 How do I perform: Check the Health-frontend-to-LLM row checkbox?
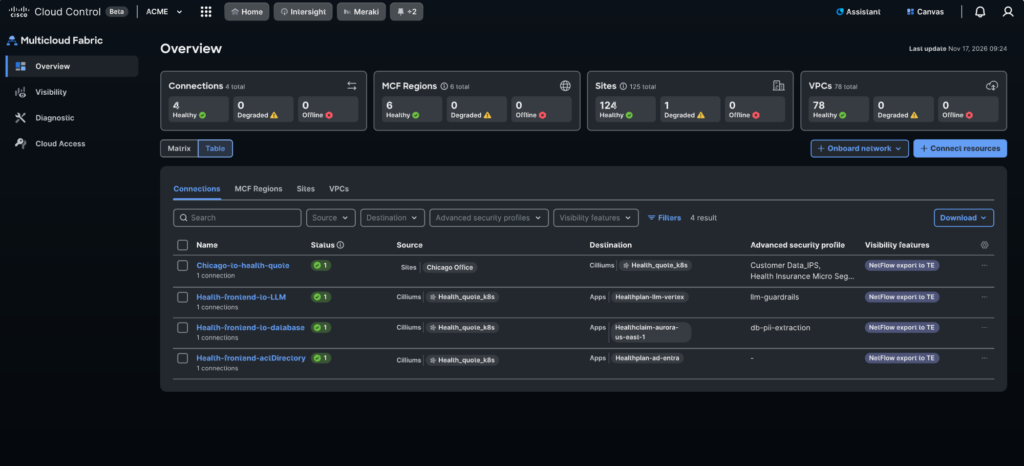point(183,297)
